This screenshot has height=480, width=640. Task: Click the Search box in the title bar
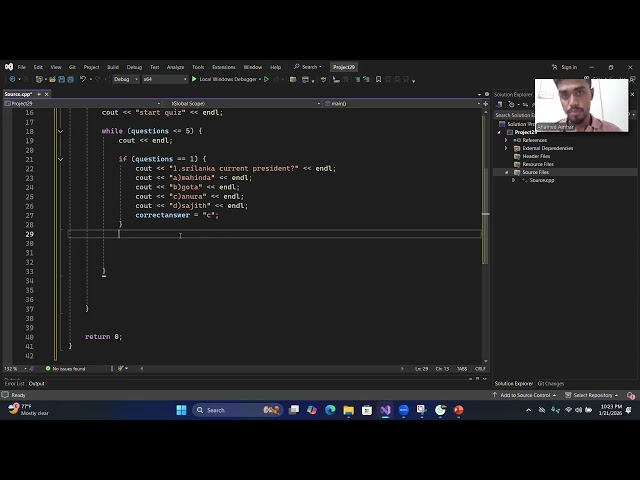click(x=307, y=67)
